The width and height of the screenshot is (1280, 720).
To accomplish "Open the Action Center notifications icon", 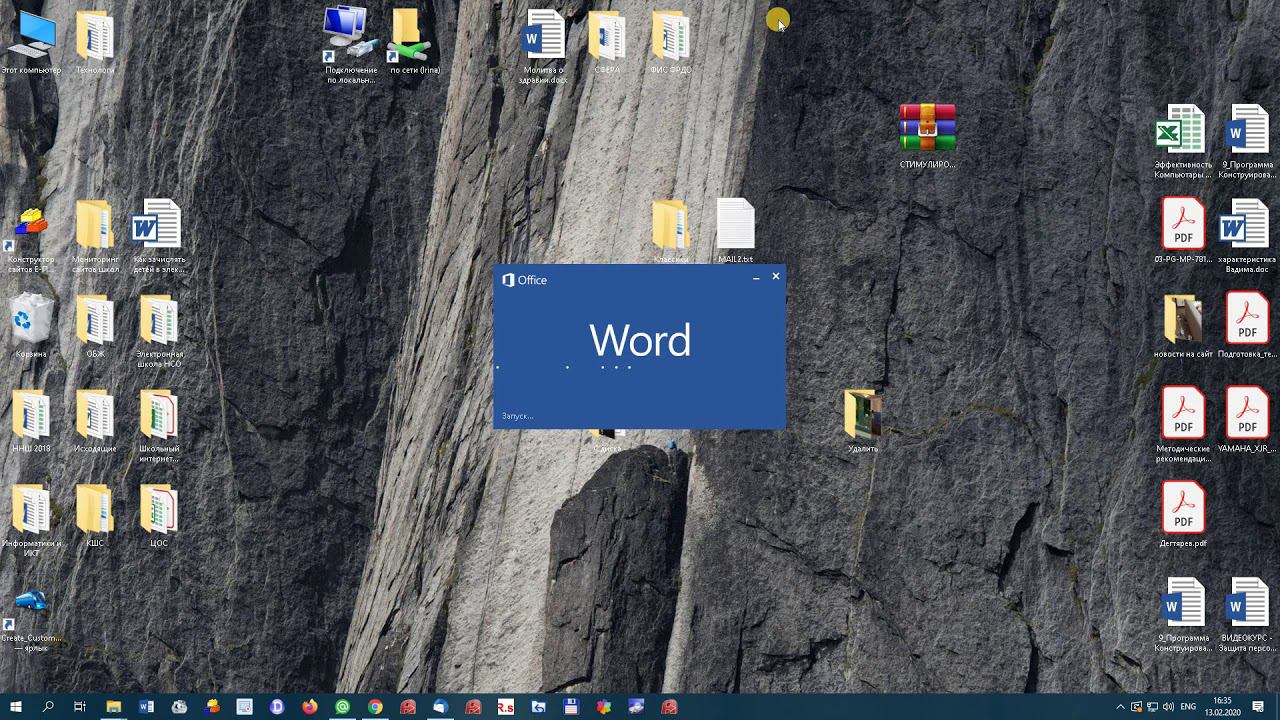I will click(x=1259, y=707).
